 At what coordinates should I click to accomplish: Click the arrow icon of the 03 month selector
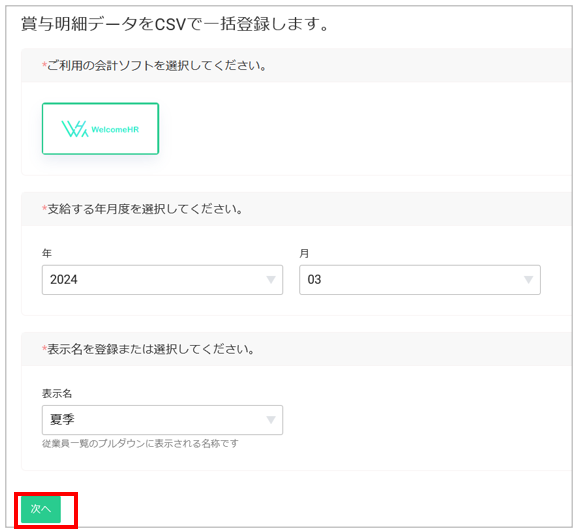[x=529, y=280]
